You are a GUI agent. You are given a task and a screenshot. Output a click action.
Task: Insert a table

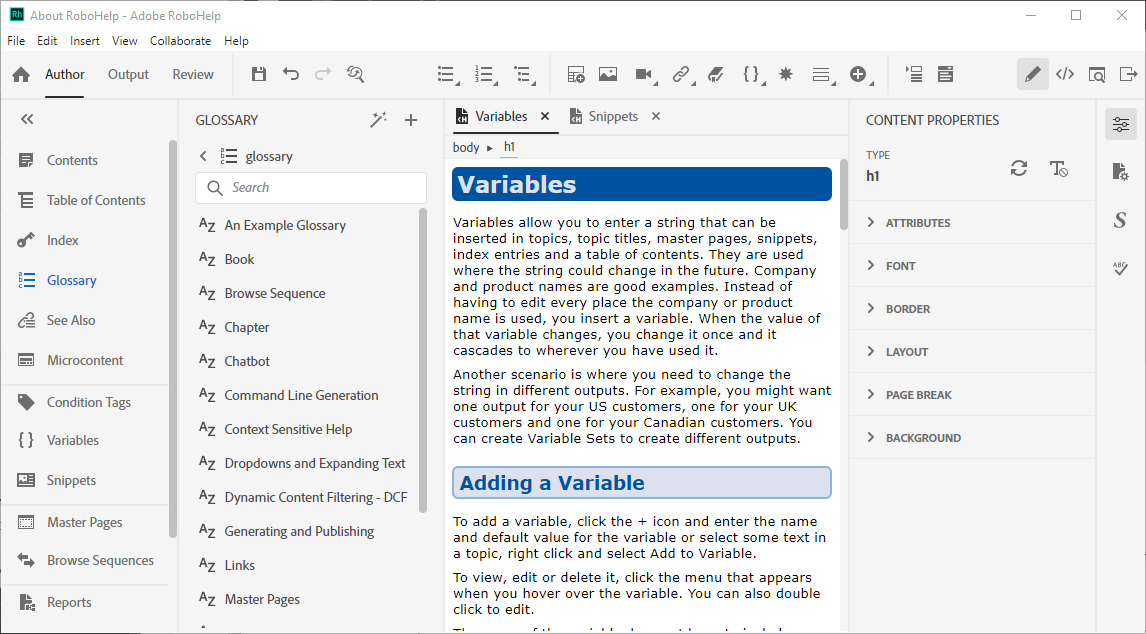coord(576,74)
